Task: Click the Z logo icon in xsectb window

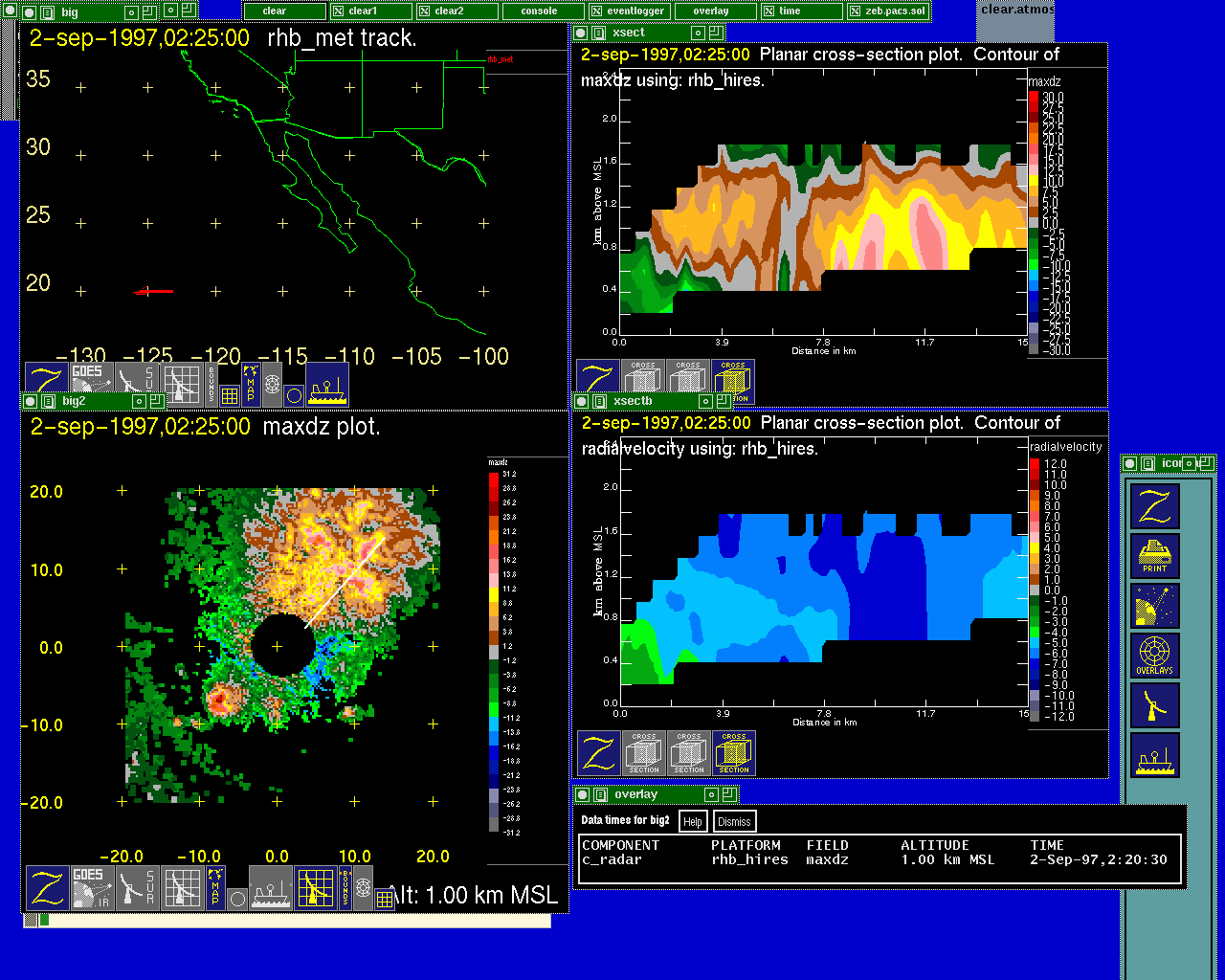Action: pyautogui.click(x=598, y=753)
